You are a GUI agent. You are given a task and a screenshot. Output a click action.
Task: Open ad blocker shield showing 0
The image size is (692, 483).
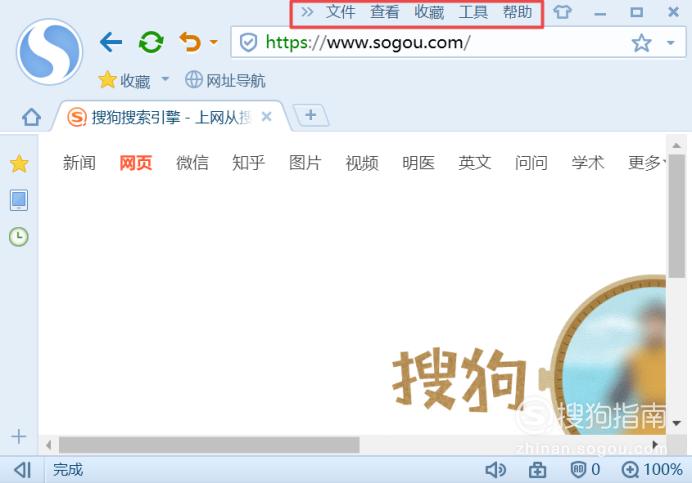pyautogui.click(x=585, y=469)
